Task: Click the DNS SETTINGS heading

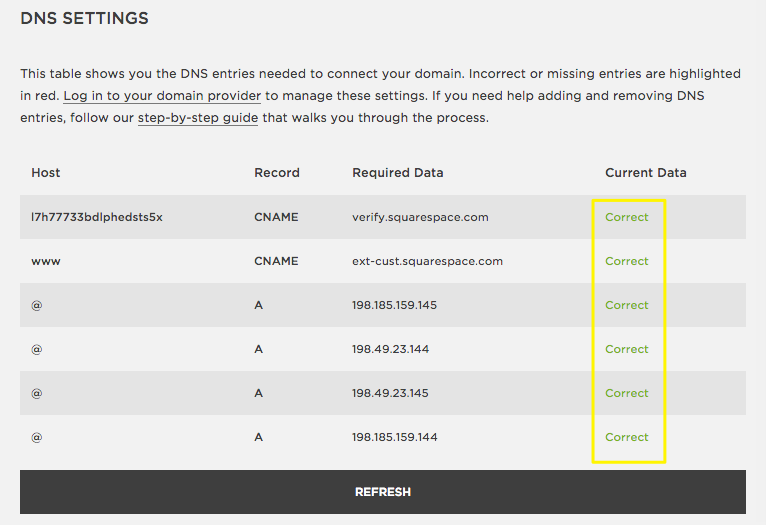Action: click(84, 18)
